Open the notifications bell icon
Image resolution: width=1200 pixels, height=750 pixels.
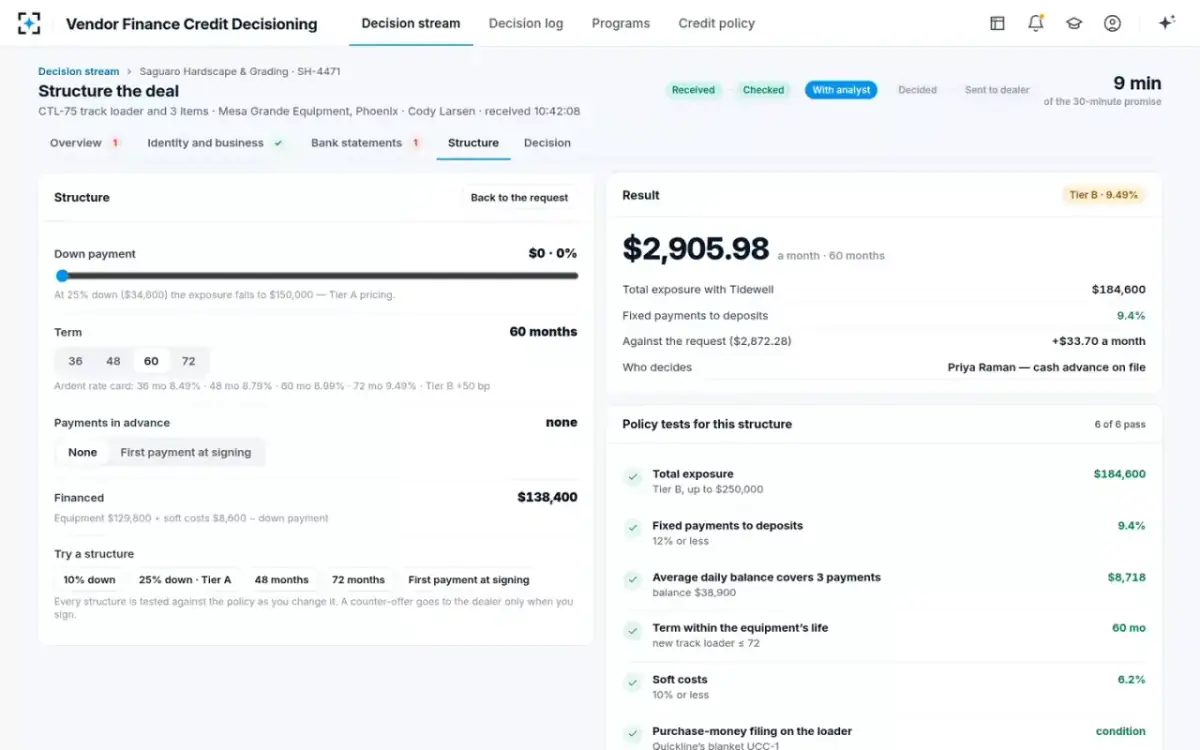[1035, 23]
